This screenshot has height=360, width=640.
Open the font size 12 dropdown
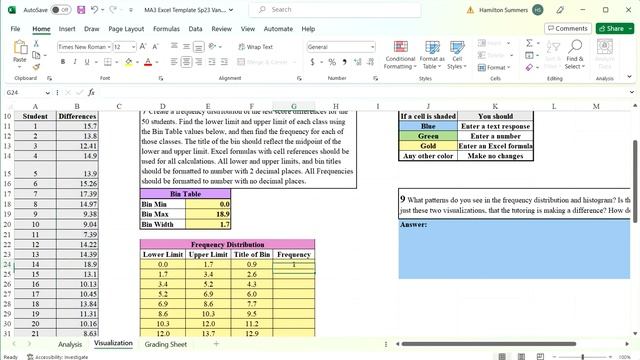pos(133,47)
